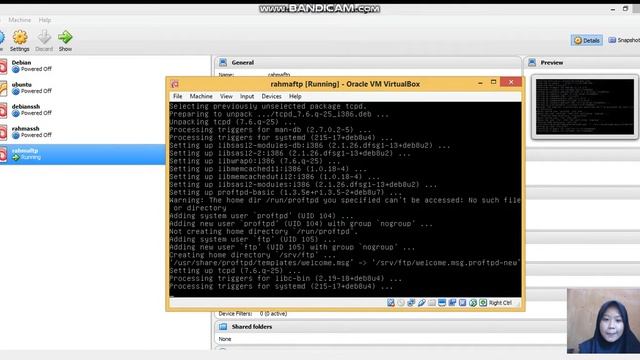Viewport: 640px width, 360px height.
Task: Click the rahmassh VM OS icon
Action: coord(3,132)
